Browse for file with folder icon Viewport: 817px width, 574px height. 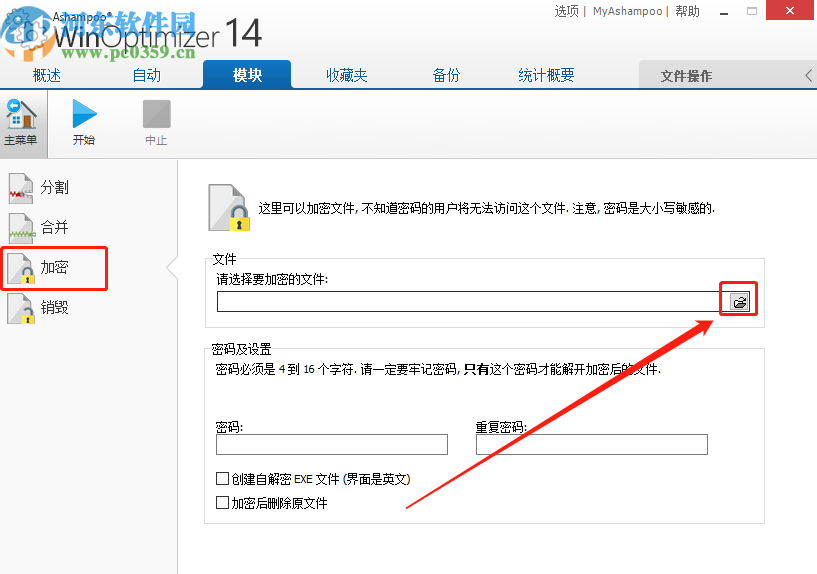739,302
